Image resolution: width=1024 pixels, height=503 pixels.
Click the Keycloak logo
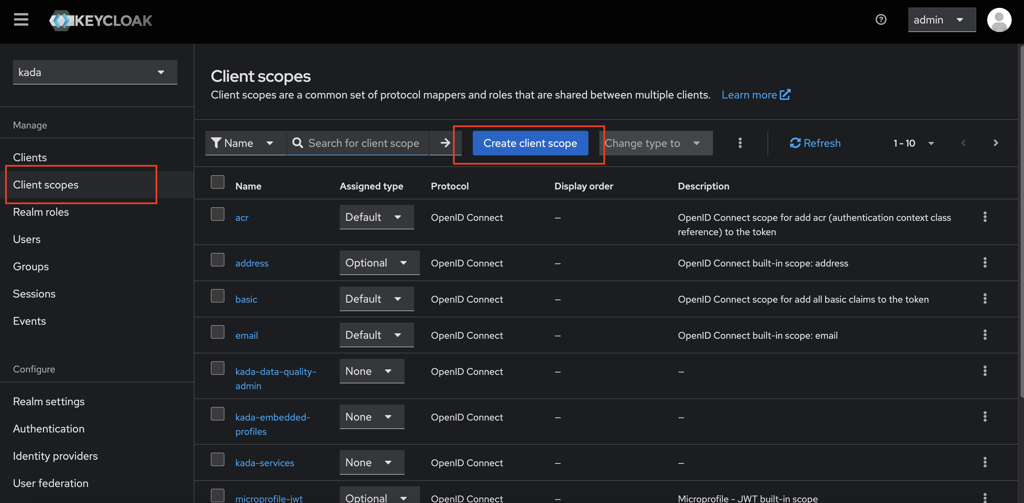pos(102,20)
